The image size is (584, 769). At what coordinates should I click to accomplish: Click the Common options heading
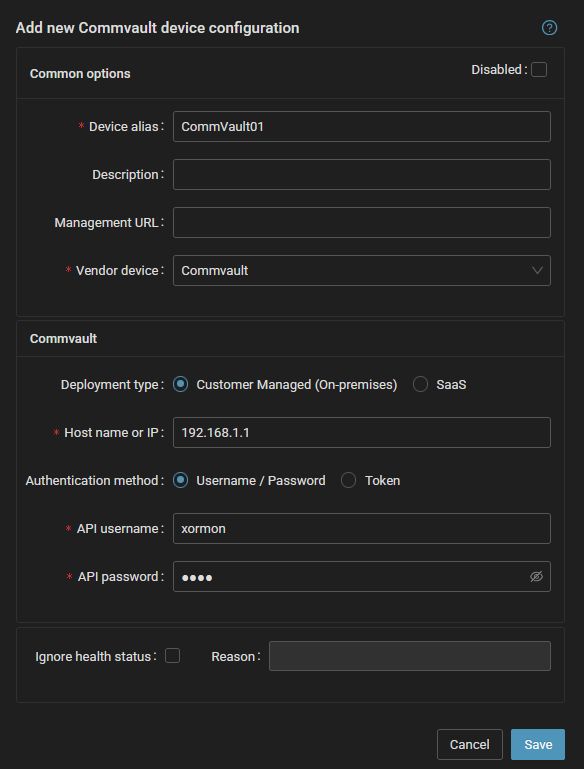[80, 74]
